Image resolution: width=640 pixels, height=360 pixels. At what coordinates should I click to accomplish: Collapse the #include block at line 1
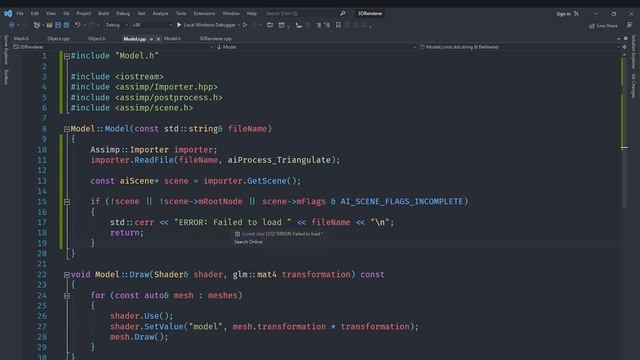tap(67, 56)
